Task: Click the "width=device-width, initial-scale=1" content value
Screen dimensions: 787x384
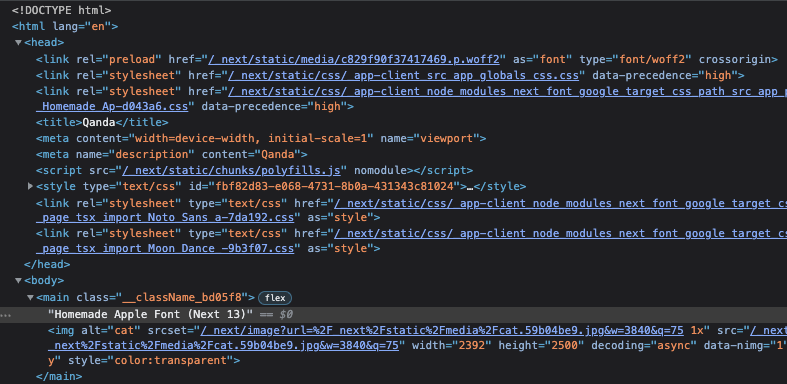Action: pos(252,138)
